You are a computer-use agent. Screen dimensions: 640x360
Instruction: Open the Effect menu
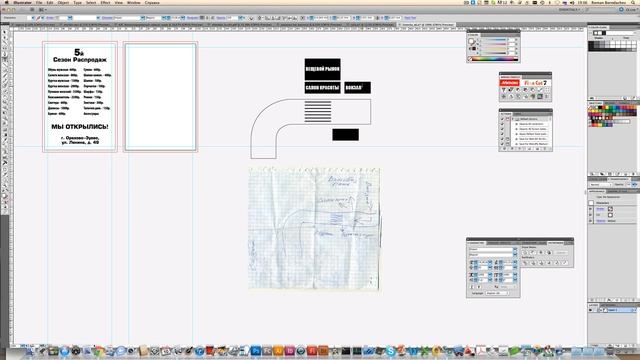(x=105, y=2)
